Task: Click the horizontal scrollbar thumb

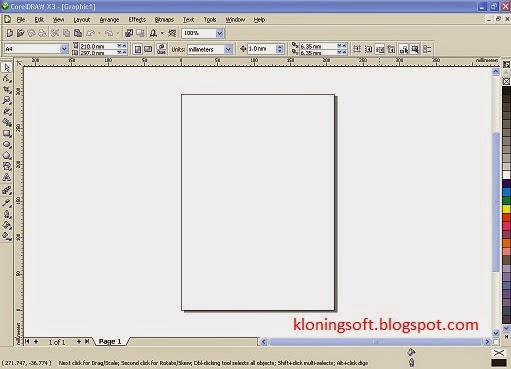Action: click(x=375, y=342)
